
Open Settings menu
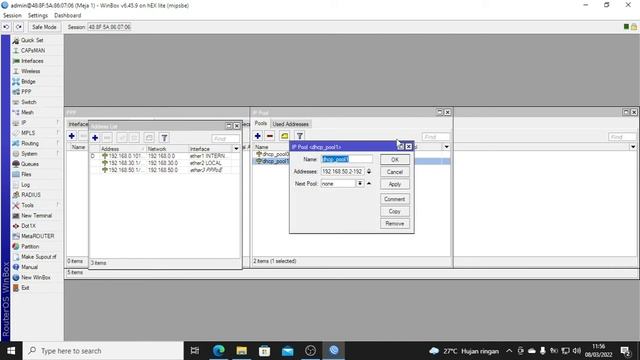[38, 16]
